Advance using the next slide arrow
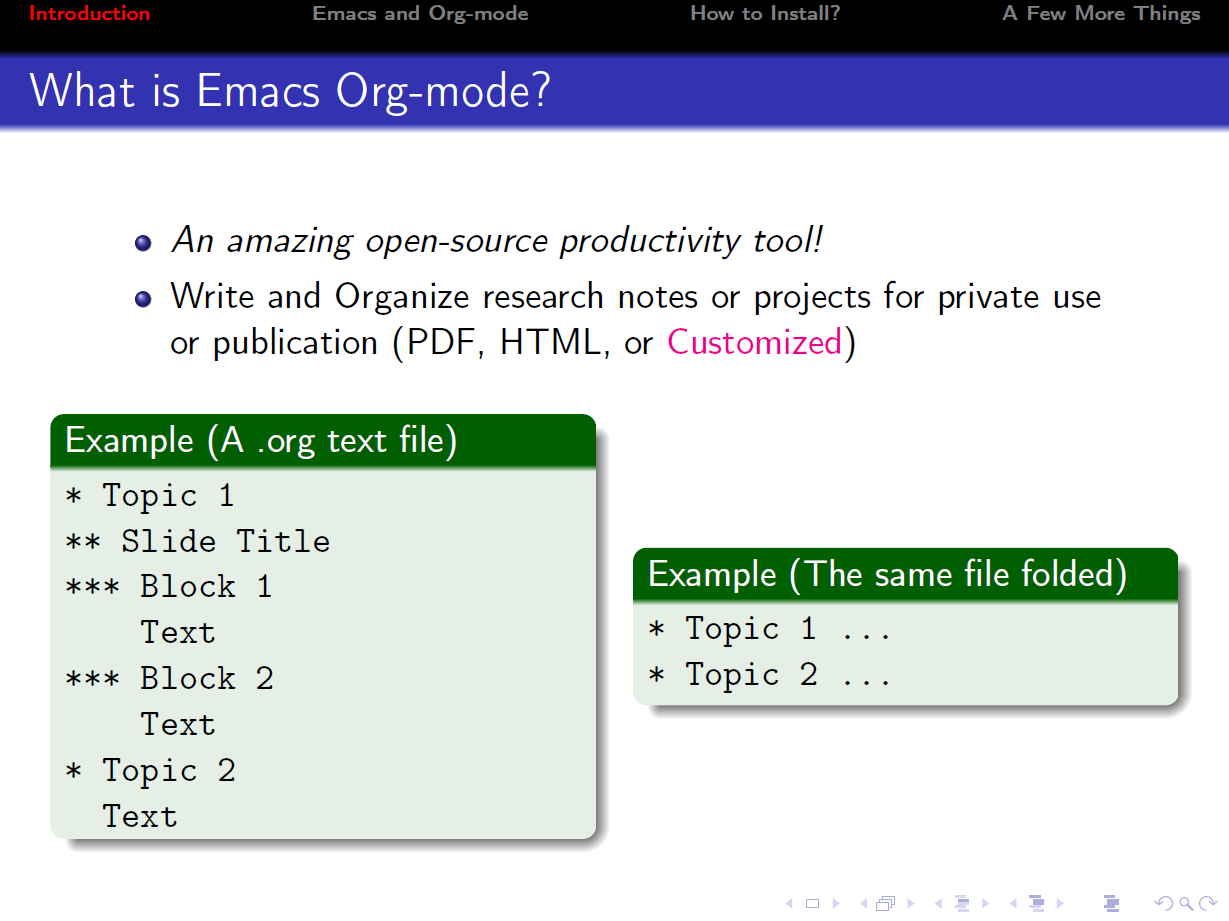 pyautogui.click(x=835, y=904)
